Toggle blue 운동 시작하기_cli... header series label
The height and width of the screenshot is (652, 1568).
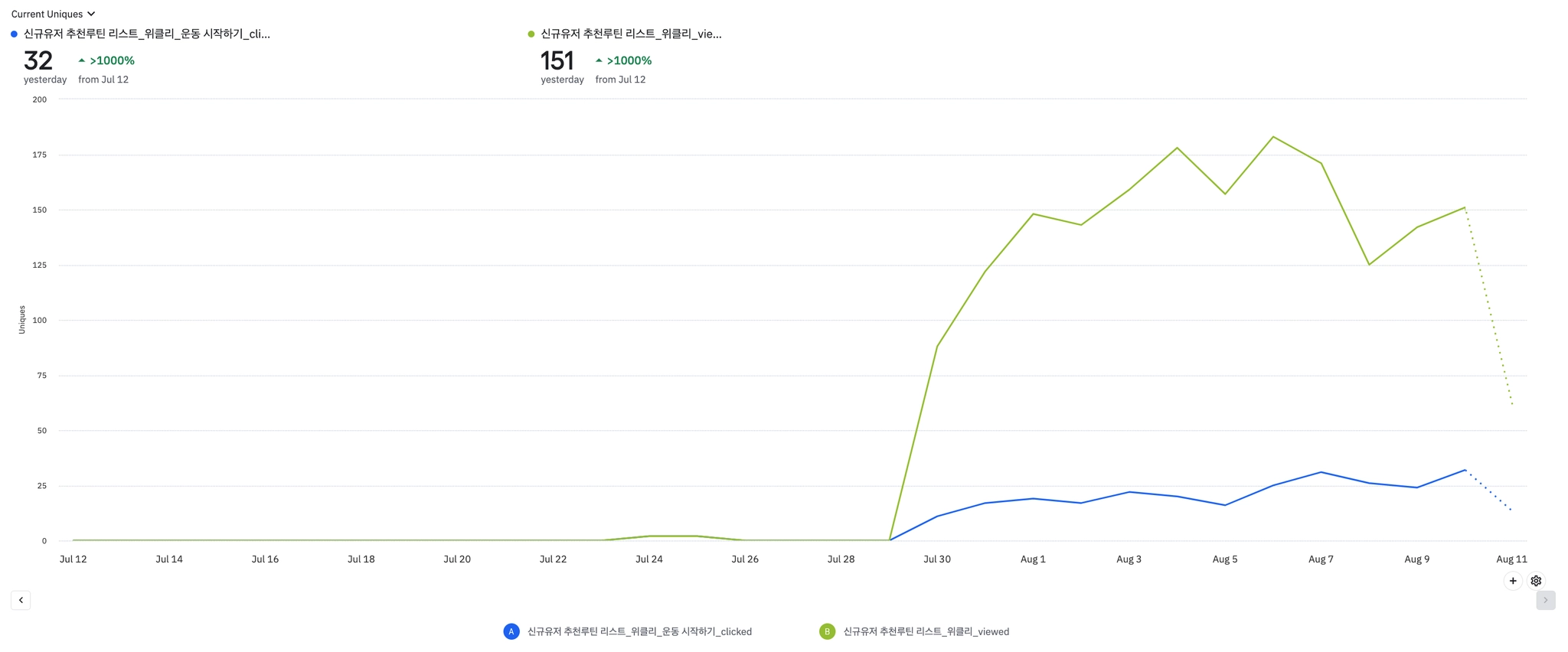146,34
